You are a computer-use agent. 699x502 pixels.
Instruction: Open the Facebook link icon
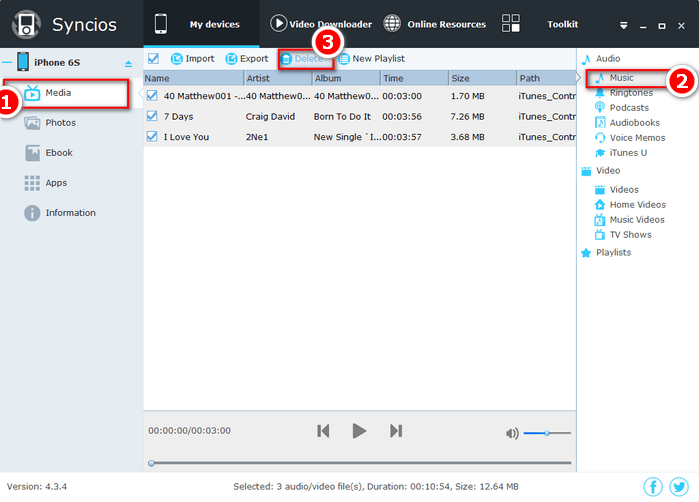coord(653,487)
